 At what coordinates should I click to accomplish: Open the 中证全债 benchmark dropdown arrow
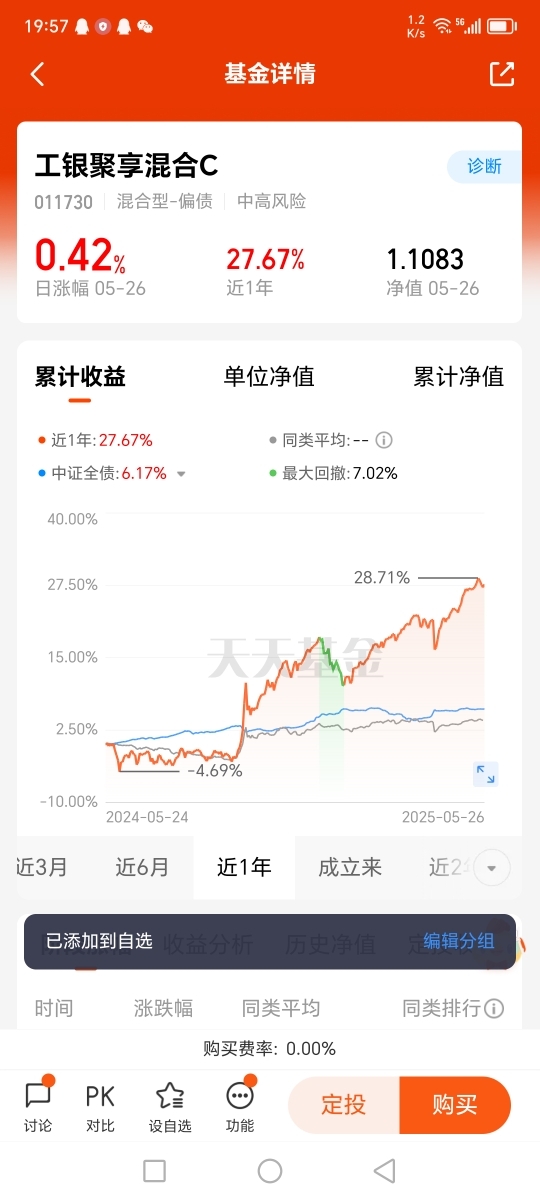(181, 474)
